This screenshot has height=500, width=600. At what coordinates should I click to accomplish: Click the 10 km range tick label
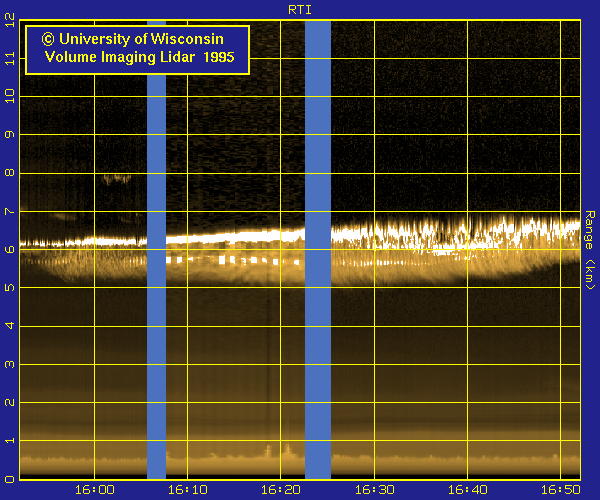click(10, 96)
